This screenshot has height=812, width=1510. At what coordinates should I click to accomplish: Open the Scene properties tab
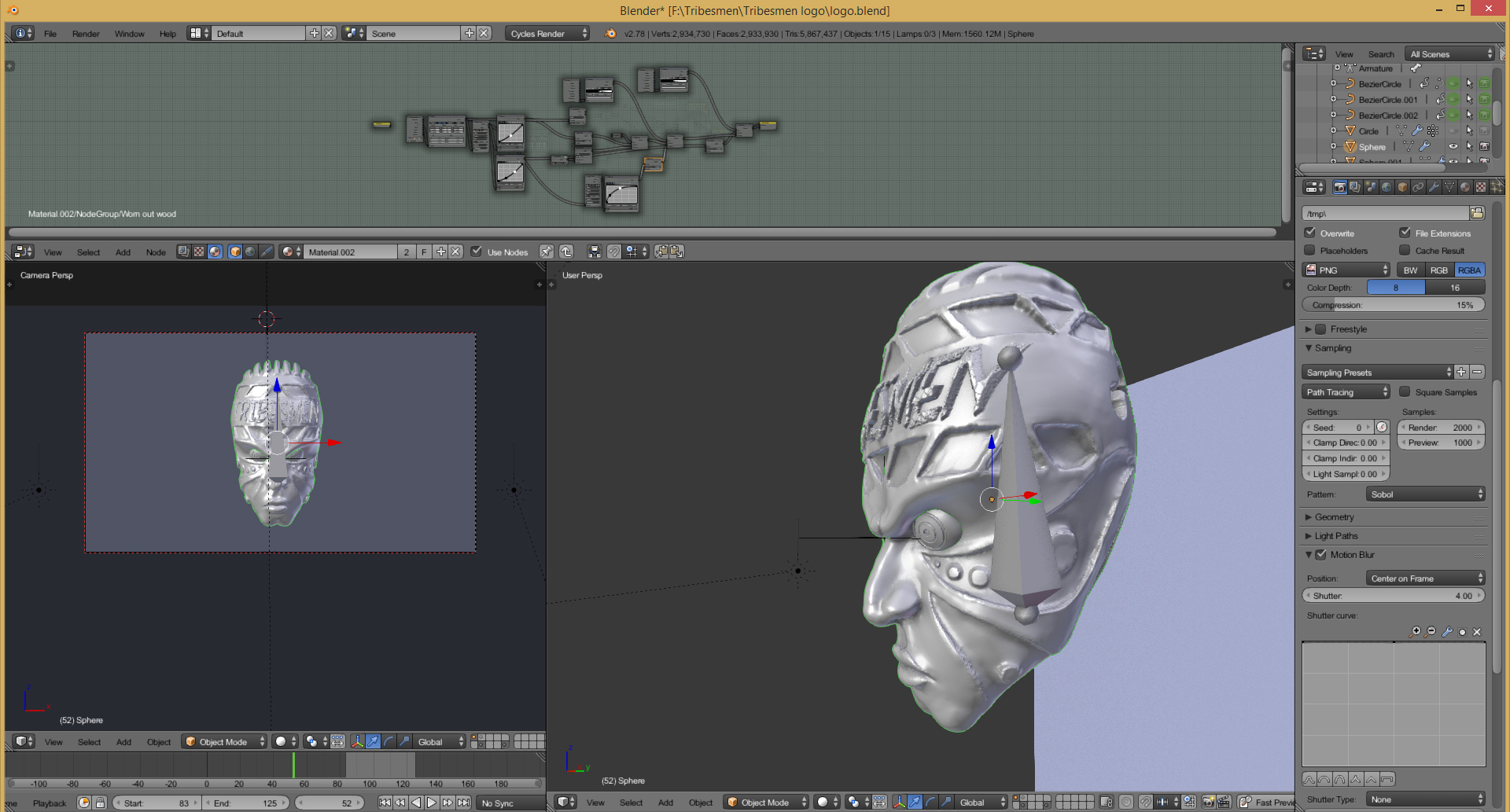(1371, 187)
